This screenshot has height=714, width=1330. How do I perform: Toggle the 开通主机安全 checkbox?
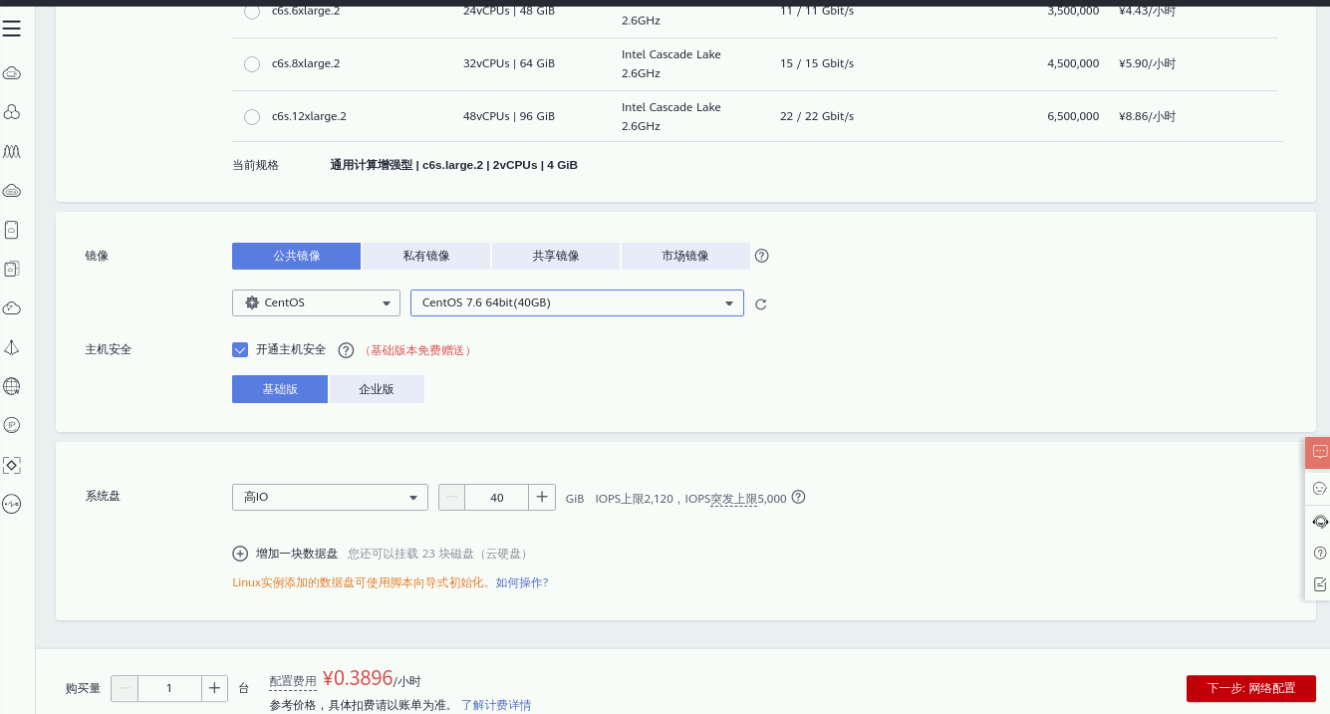tap(240, 350)
